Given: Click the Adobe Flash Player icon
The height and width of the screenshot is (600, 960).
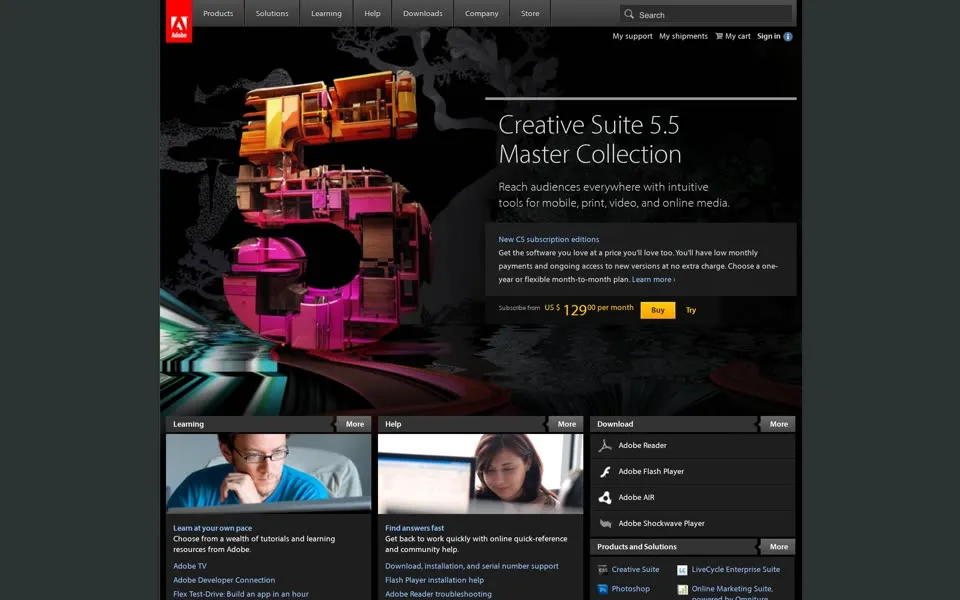Looking at the screenshot, I should point(605,471).
